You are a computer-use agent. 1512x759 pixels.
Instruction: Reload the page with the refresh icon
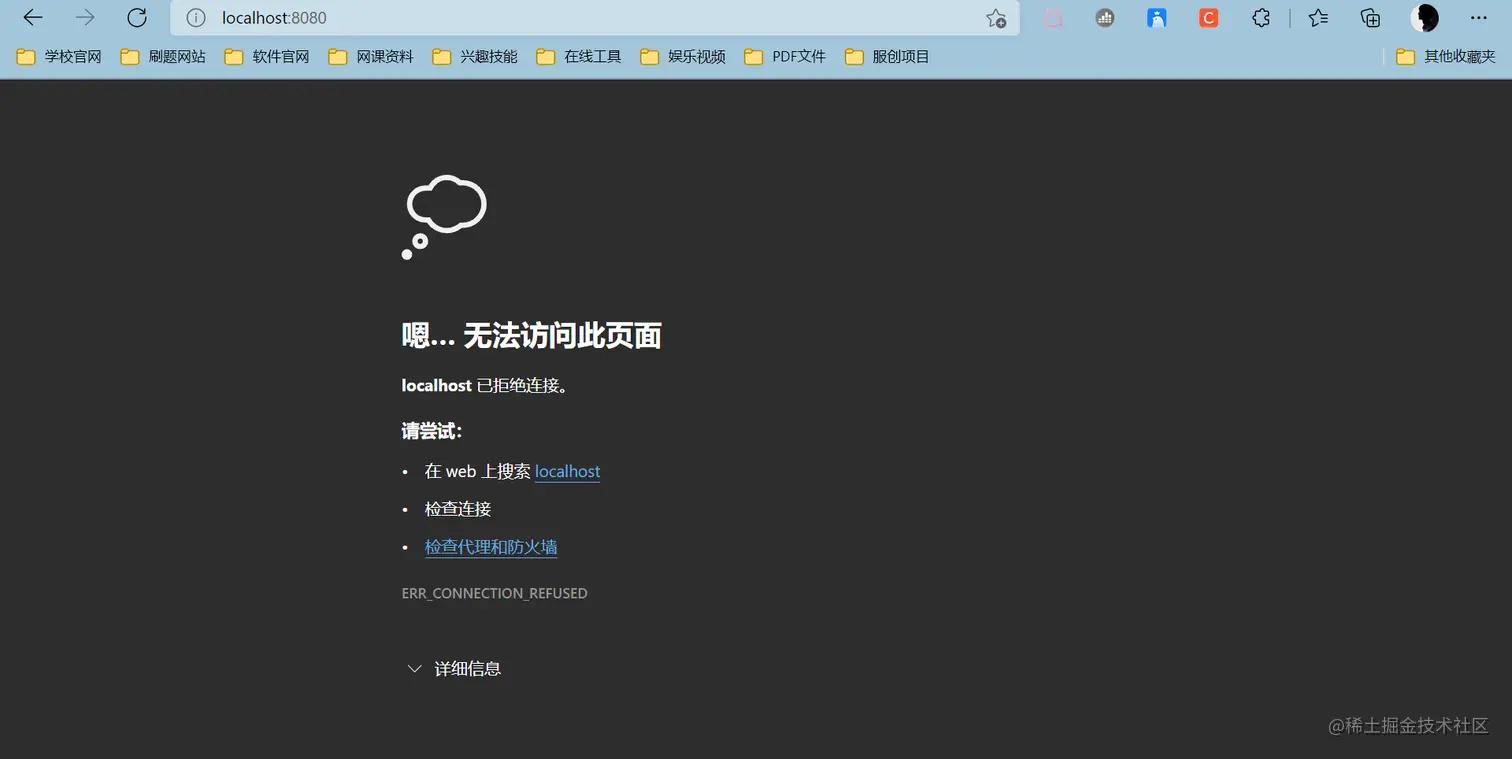pos(137,17)
